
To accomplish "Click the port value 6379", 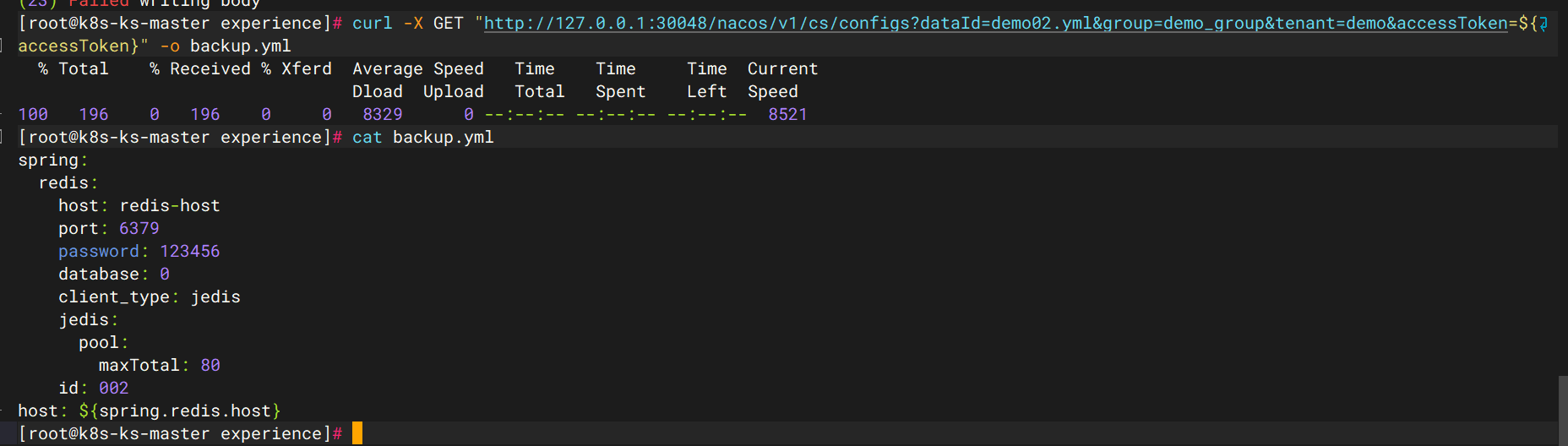I will click(x=139, y=229).
